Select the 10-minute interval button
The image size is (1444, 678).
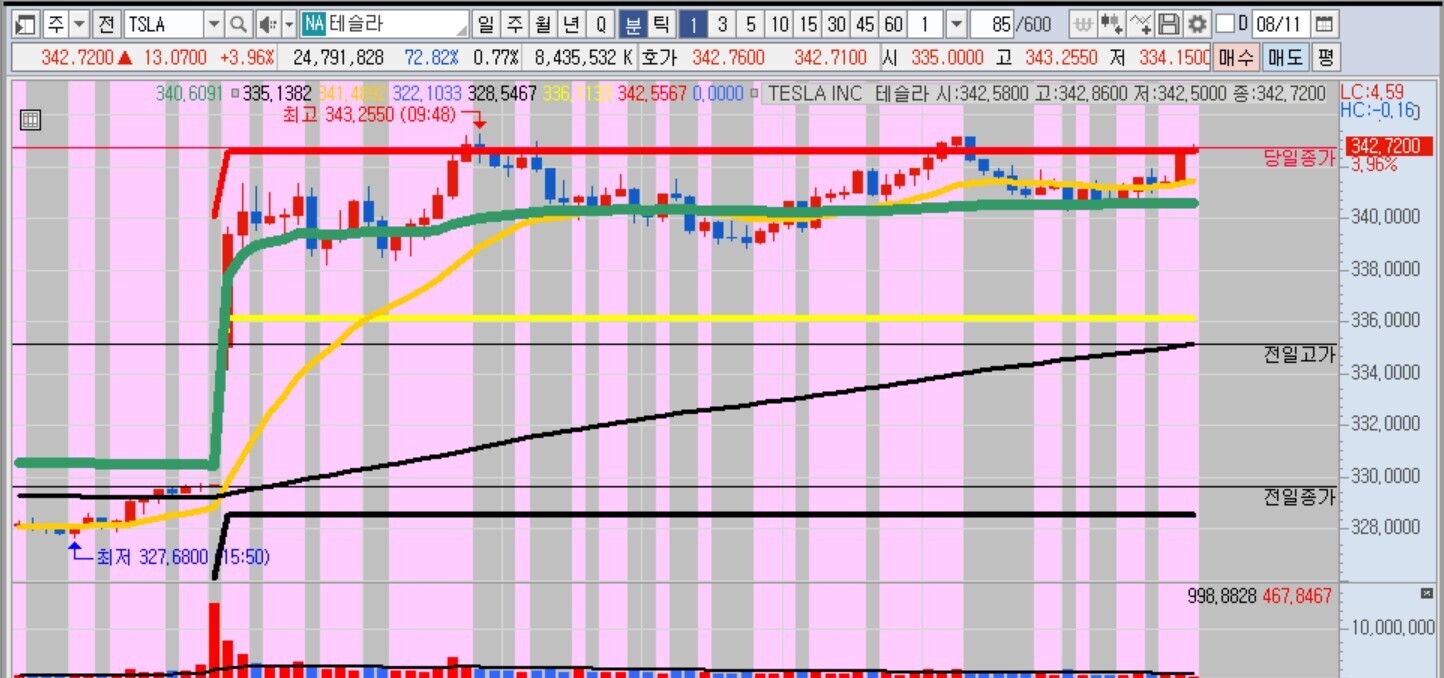[x=780, y=23]
